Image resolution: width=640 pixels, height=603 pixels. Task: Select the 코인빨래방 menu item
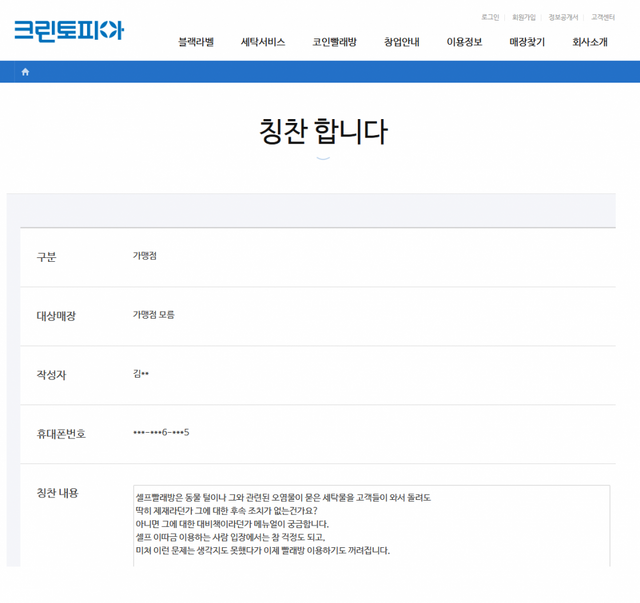pyautogui.click(x=334, y=42)
